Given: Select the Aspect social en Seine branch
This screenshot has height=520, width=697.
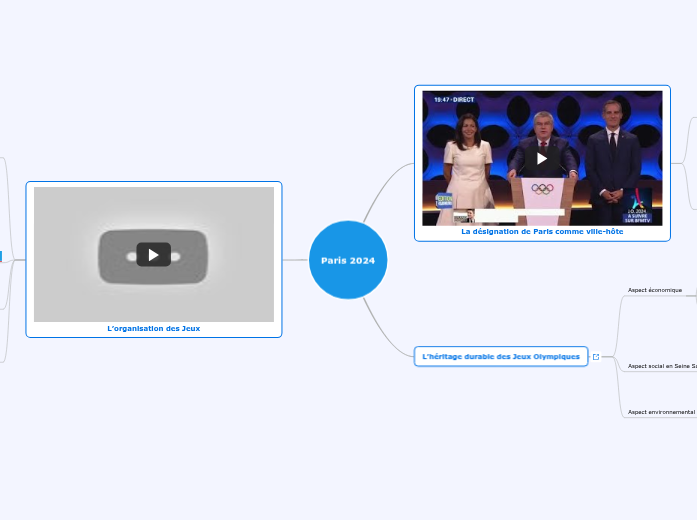Looking at the screenshot, I should pyautogui.click(x=662, y=366).
